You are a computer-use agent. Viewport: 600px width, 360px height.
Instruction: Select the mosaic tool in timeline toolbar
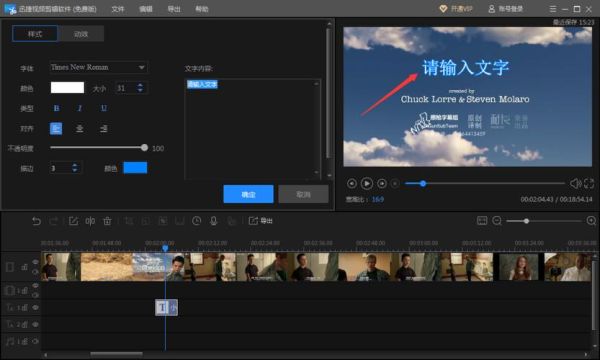[163, 221]
